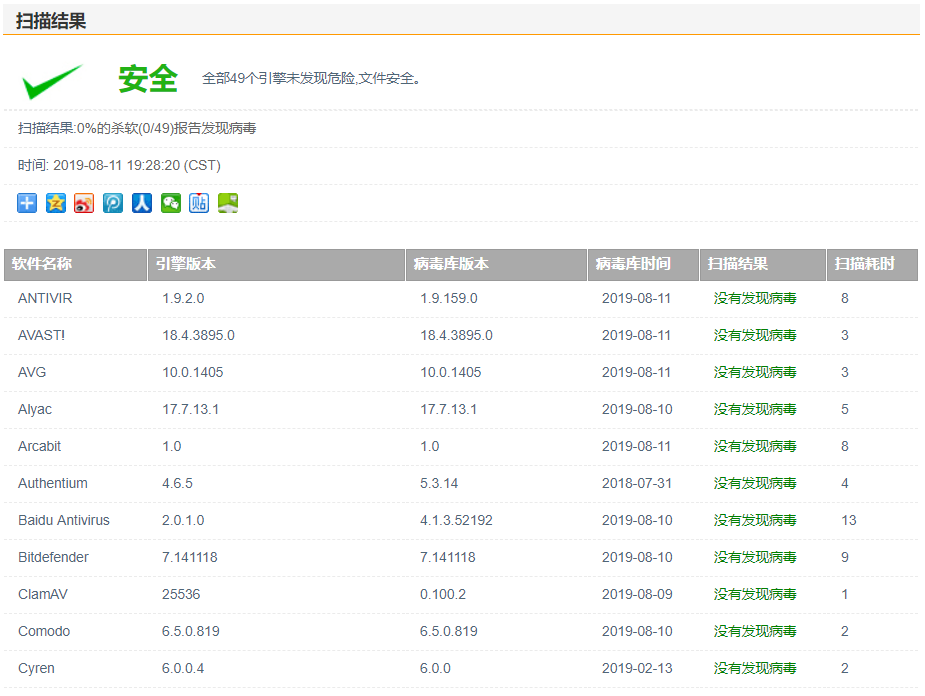Click Cyren database version 6.0.0

point(435,669)
